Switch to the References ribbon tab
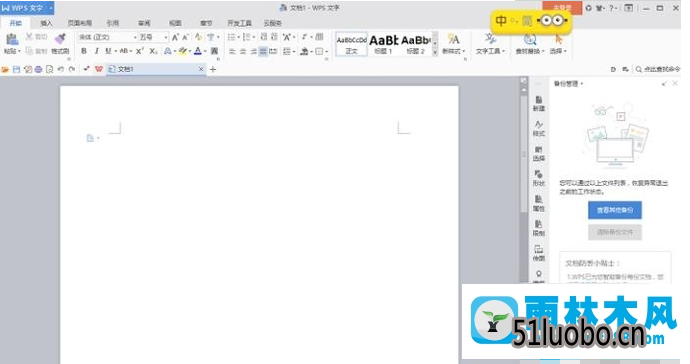The height and width of the screenshot is (364, 690). (x=113, y=23)
